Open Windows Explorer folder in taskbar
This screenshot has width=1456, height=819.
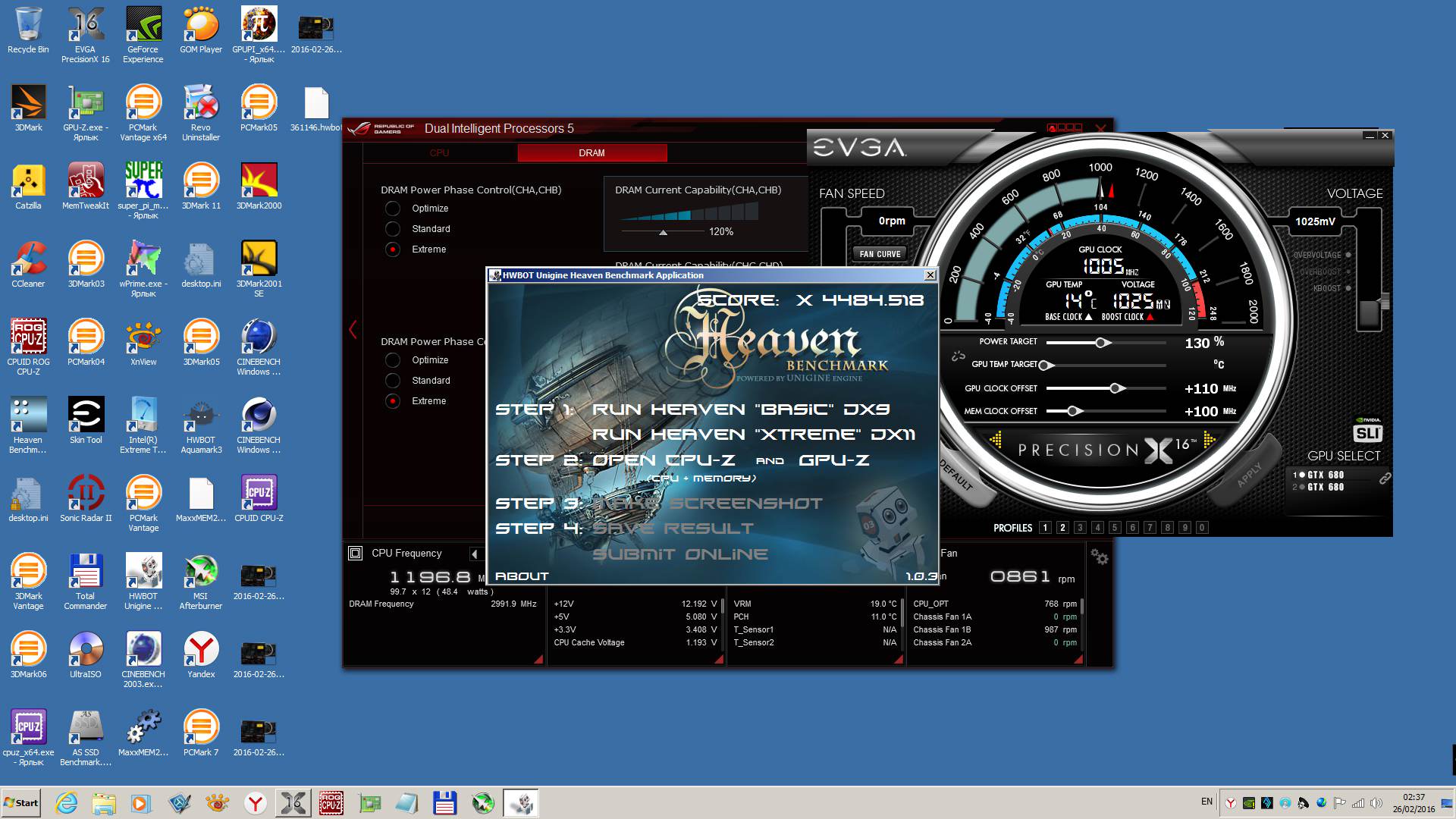coord(104,803)
